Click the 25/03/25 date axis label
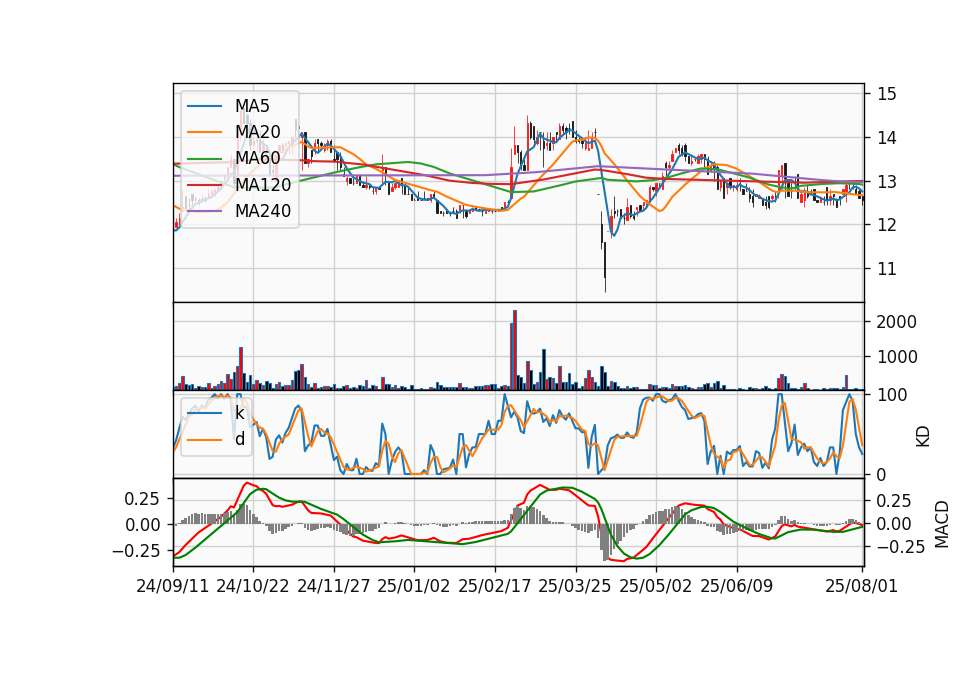960x690 pixels. [x=575, y=586]
